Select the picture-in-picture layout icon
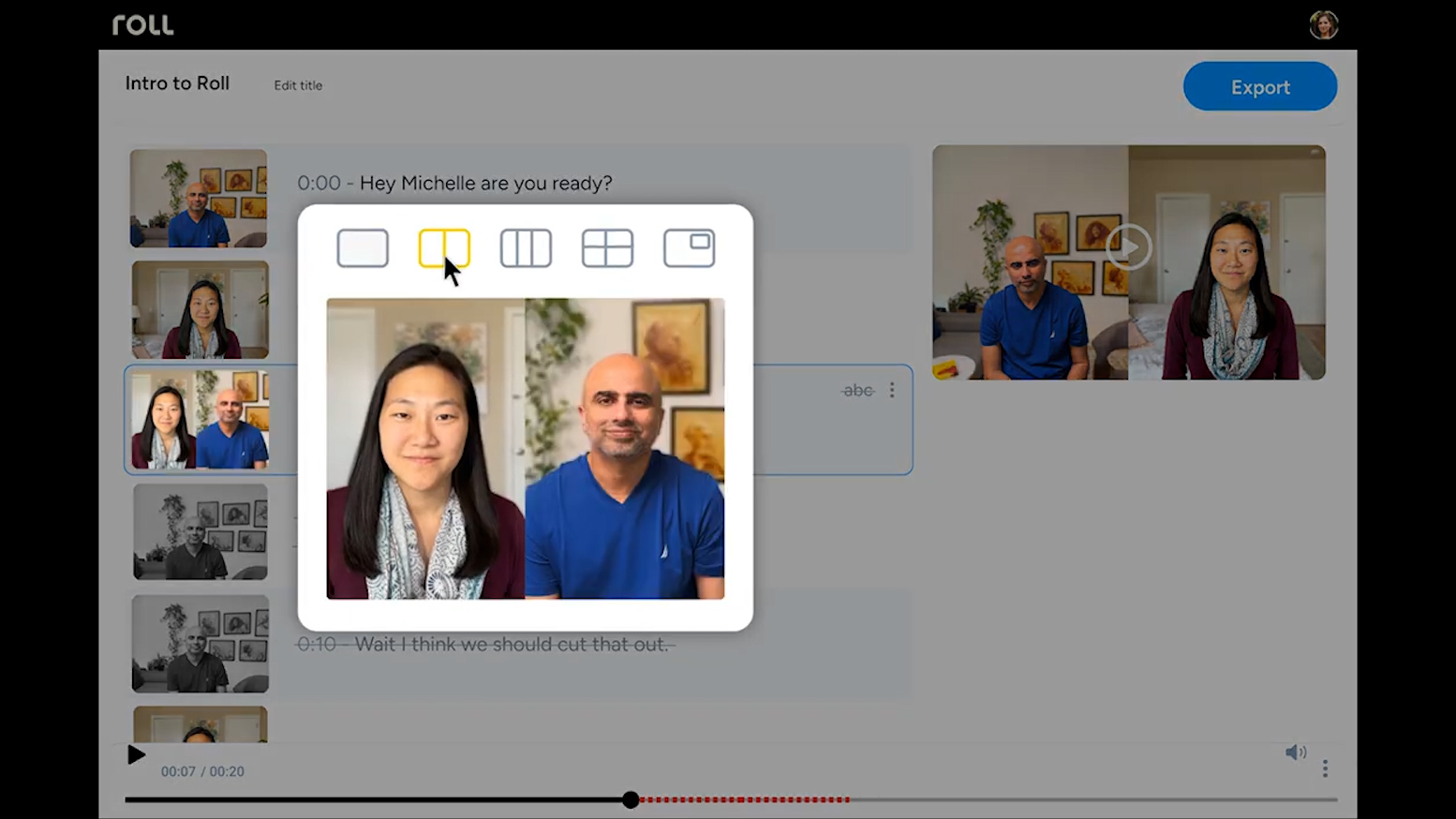 pos(689,248)
